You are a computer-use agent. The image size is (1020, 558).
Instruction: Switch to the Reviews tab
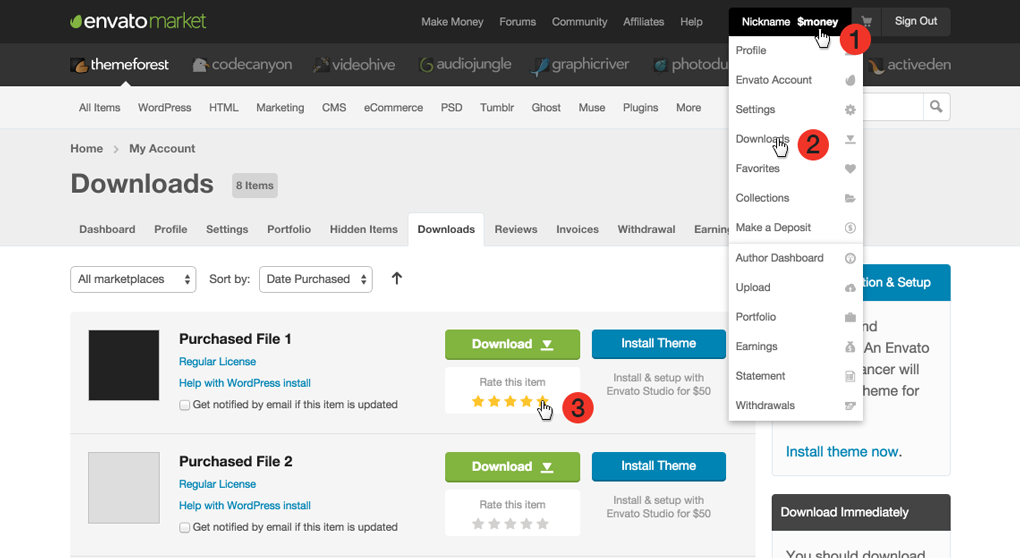pos(516,229)
